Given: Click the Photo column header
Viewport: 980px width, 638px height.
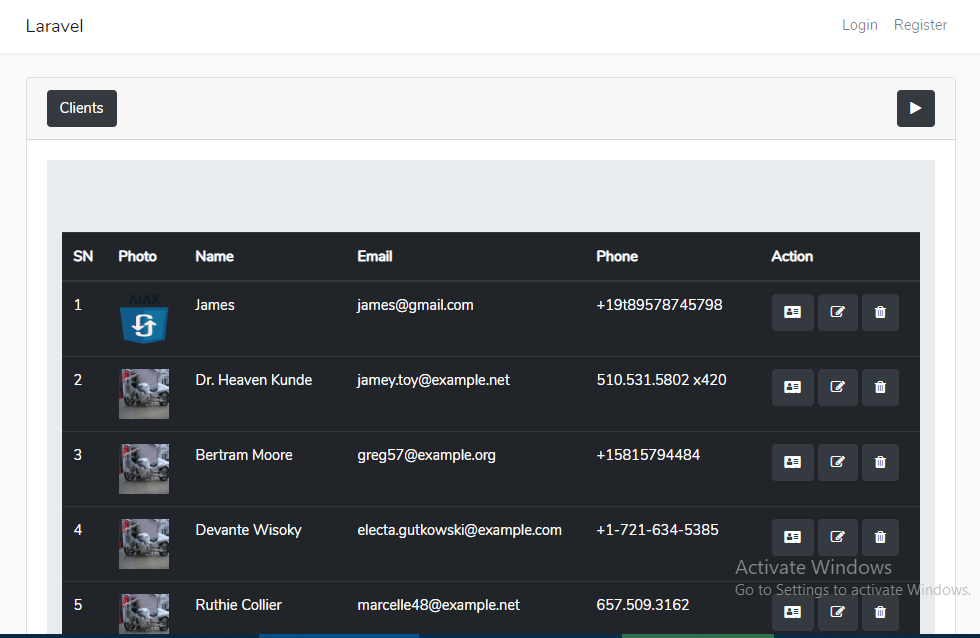Looking at the screenshot, I should (x=138, y=256).
